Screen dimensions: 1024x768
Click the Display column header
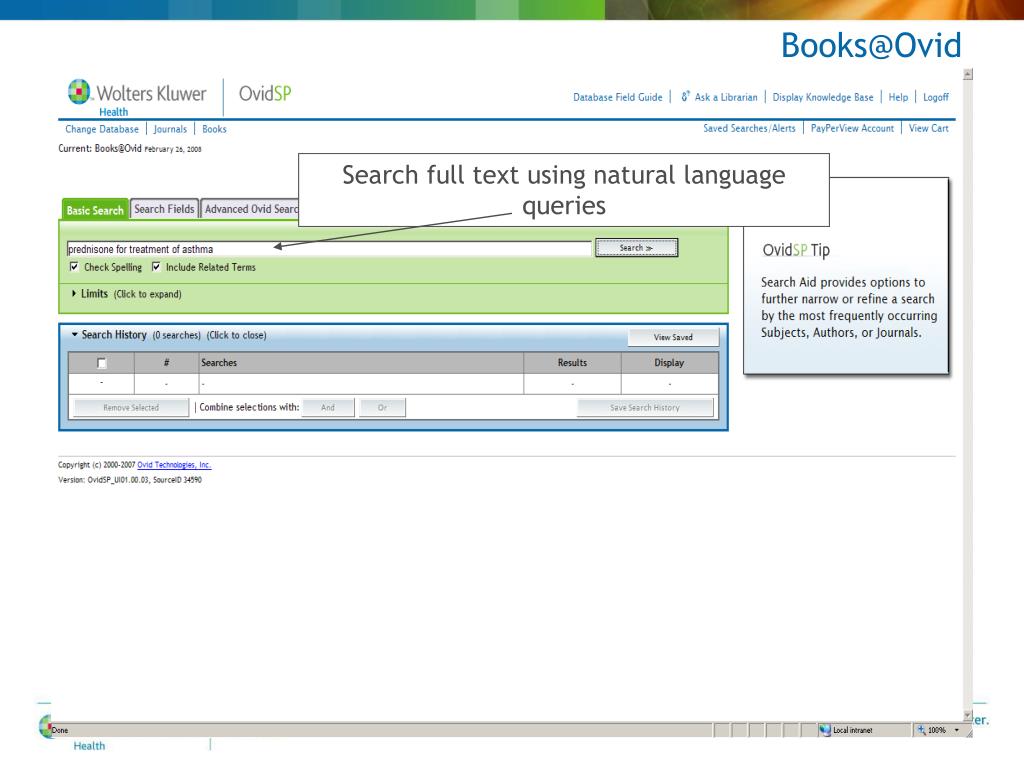pos(669,362)
